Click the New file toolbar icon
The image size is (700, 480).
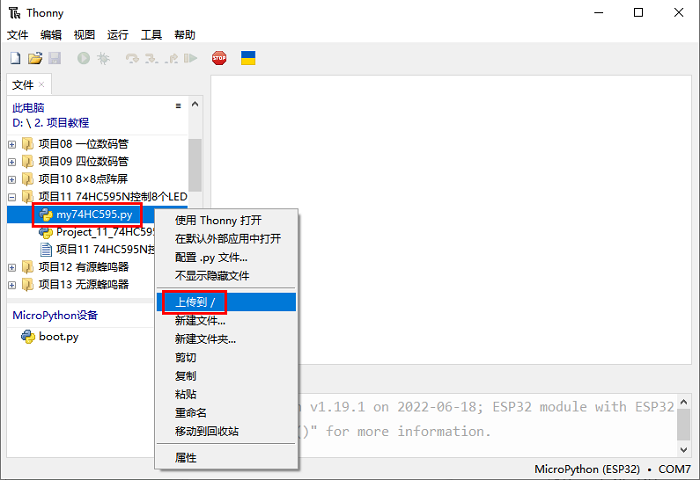coord(15,58)
